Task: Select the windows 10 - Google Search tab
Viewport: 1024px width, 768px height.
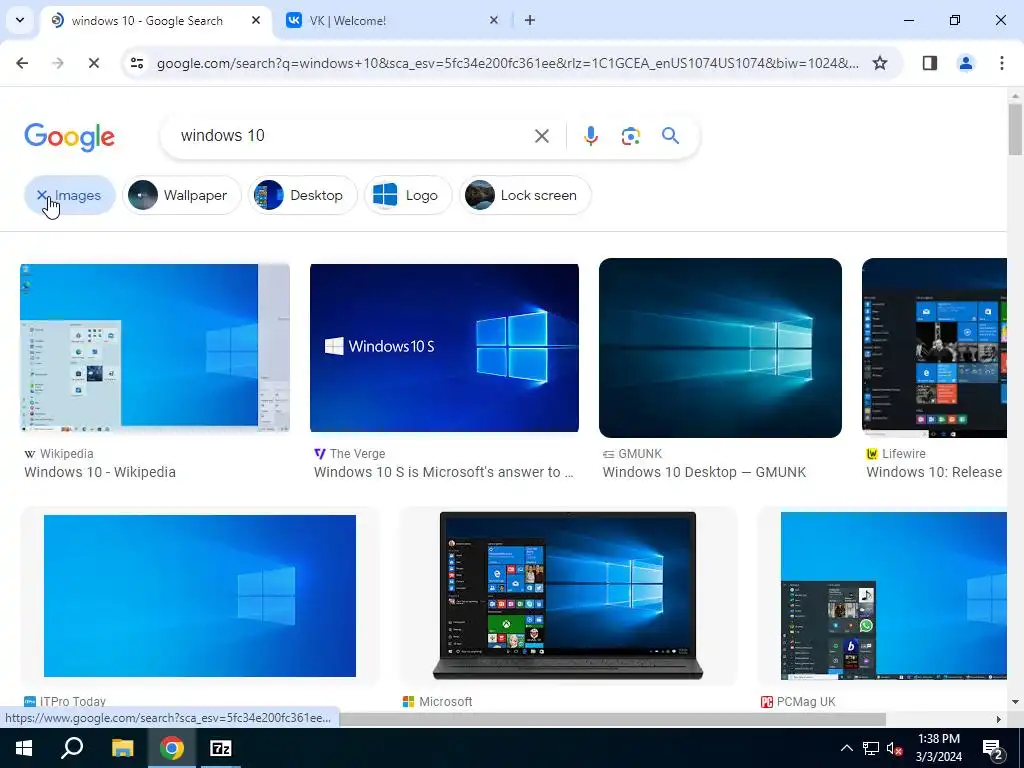Action: coord(157,20)
